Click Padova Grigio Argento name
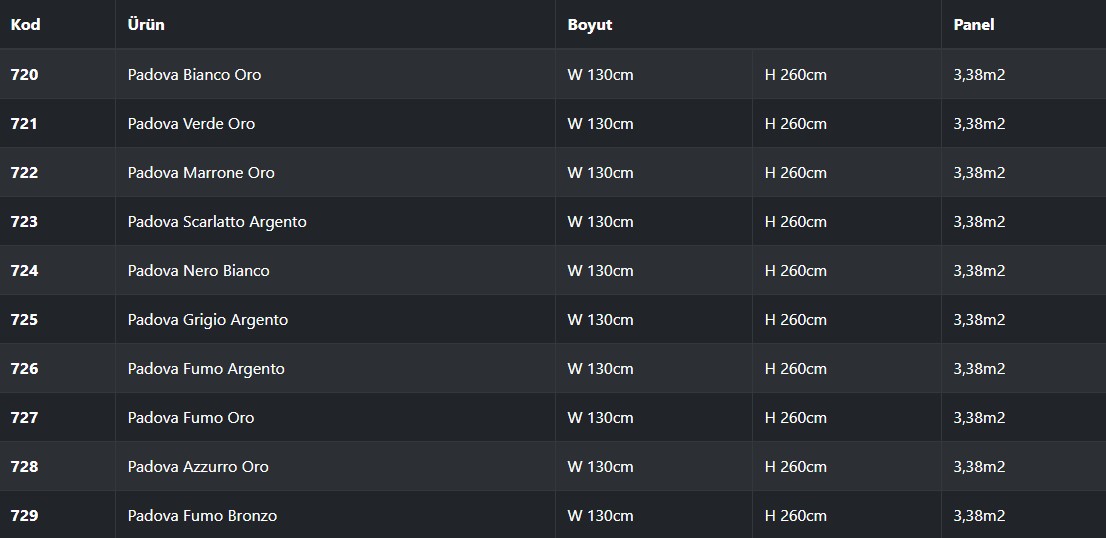1106x538 pixels. (x=207, y=319)
